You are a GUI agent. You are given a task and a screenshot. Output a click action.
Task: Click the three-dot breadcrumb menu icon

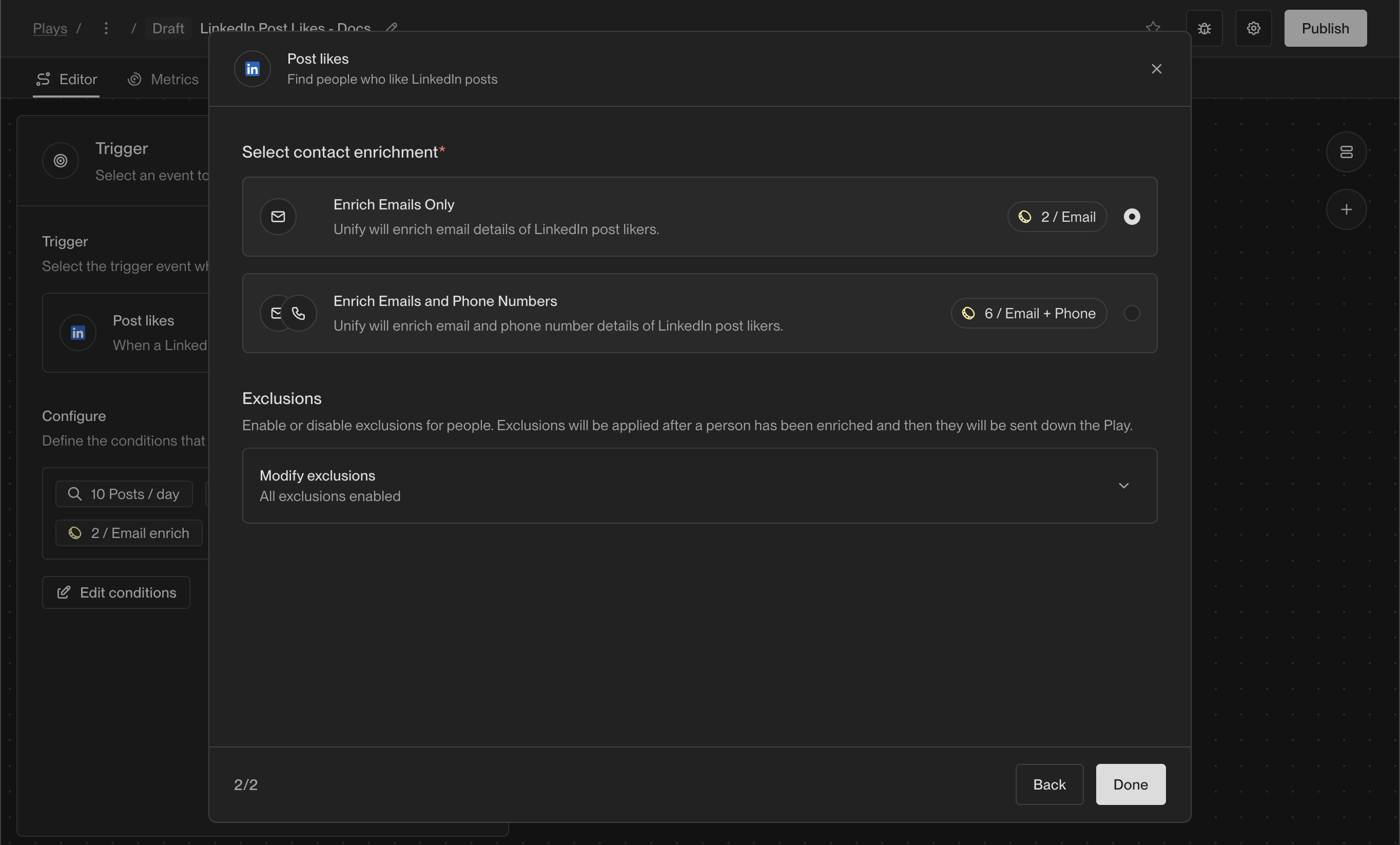[x=106, y=28]
